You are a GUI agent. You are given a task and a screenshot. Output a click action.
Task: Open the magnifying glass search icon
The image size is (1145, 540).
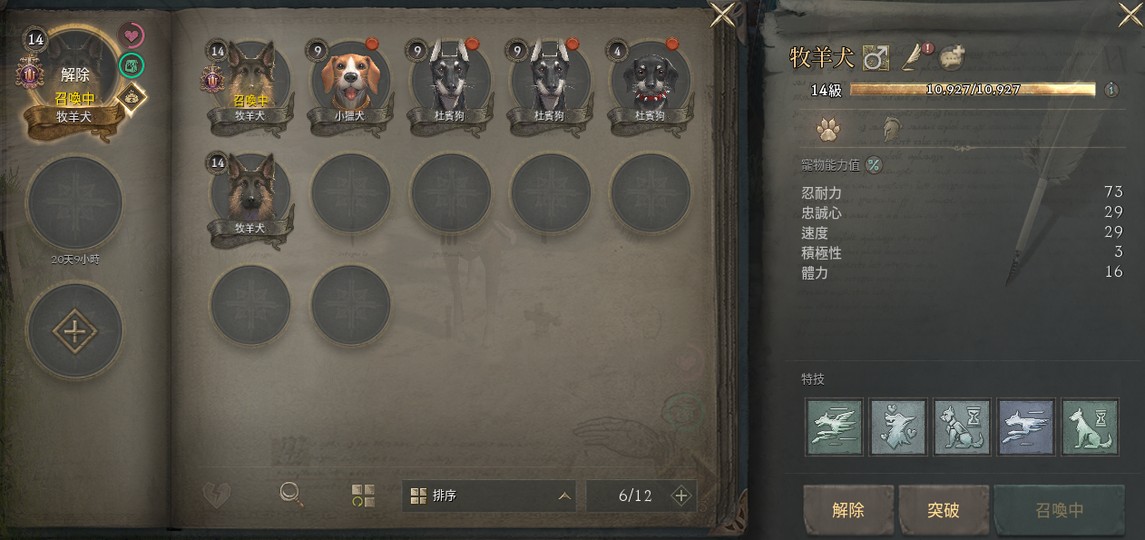coord(291,495)
